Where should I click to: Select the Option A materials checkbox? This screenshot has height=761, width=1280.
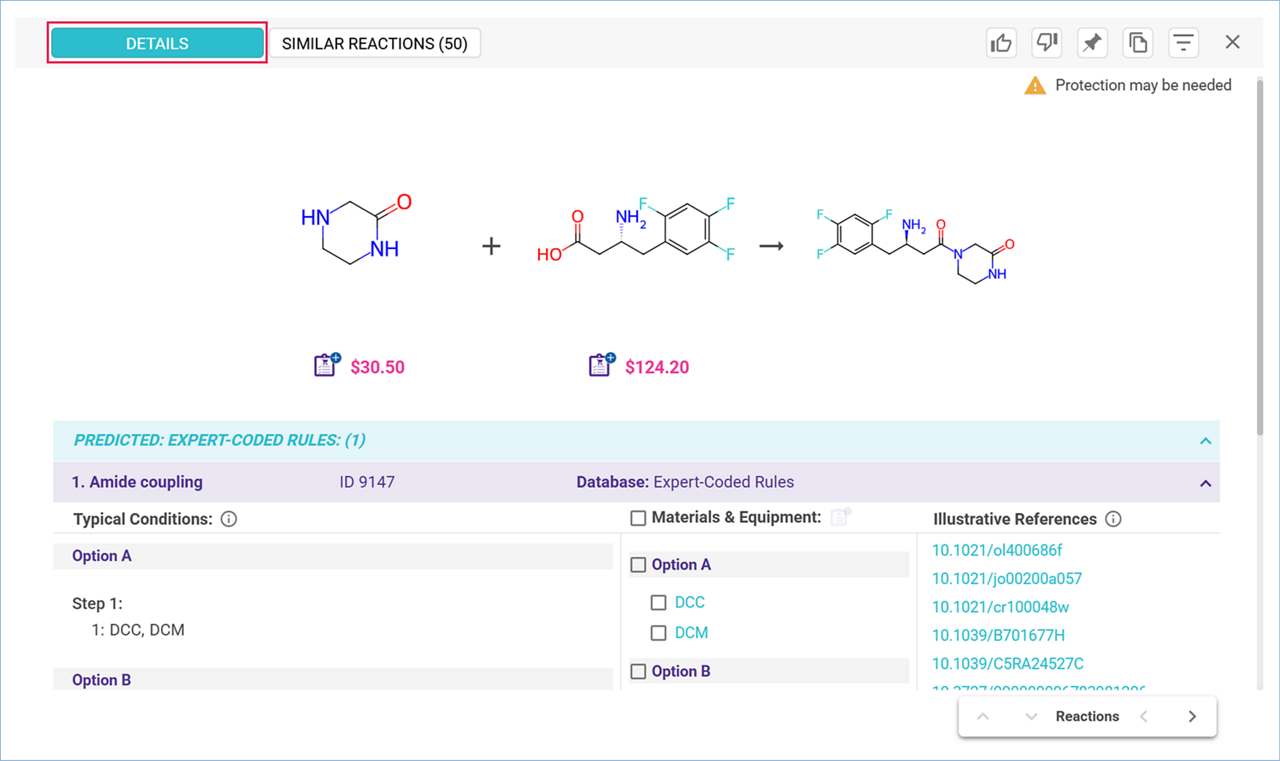coord(638,565)
